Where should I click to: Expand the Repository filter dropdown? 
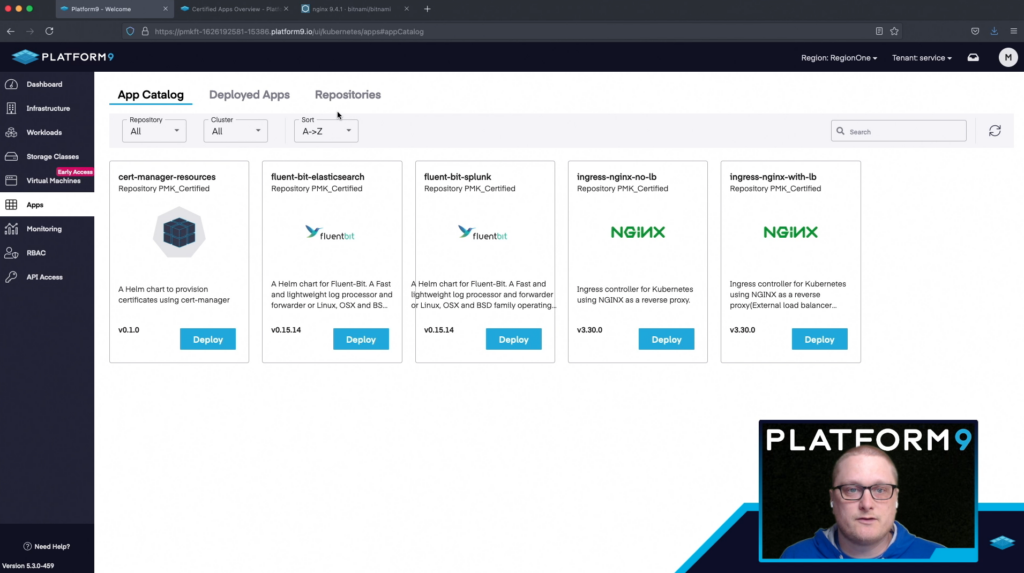click(154, 131)
